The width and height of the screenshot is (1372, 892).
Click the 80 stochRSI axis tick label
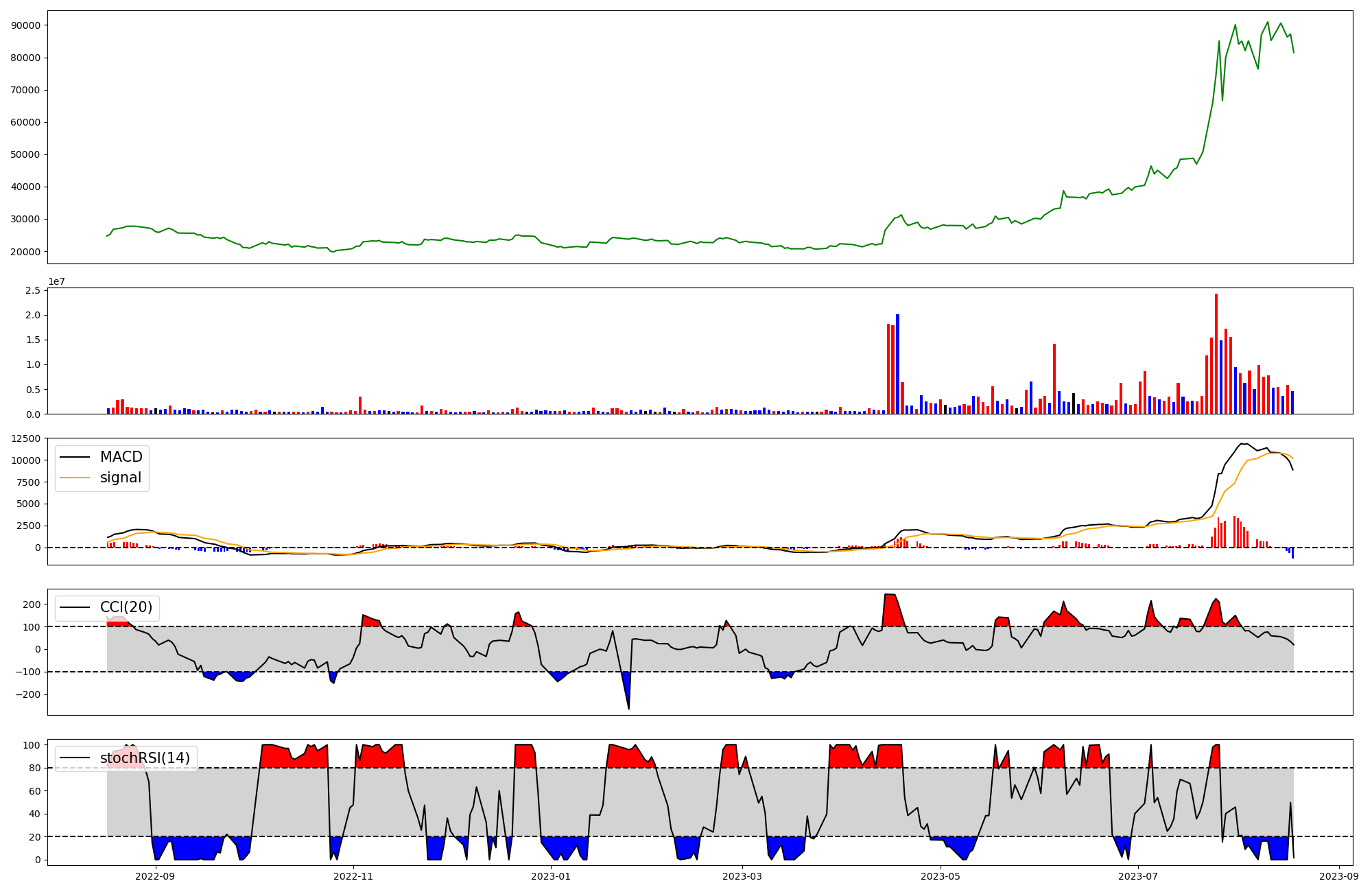coord(34,768)
